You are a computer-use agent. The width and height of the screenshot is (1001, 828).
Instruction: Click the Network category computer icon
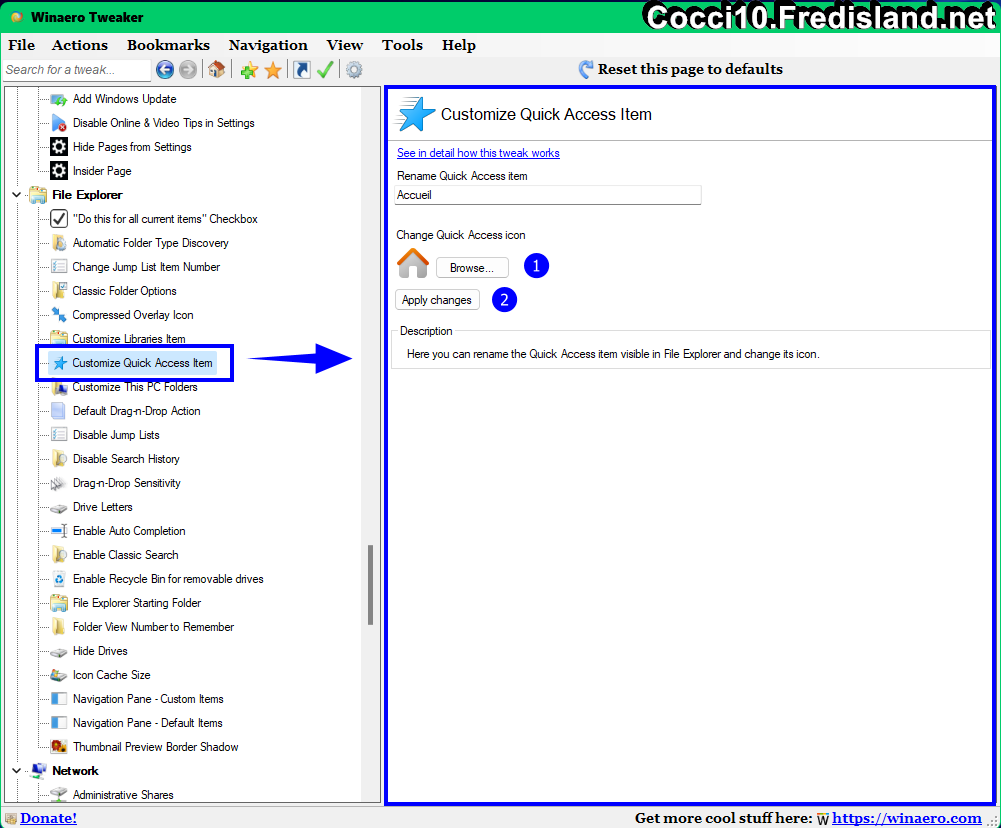pos(38,771)
